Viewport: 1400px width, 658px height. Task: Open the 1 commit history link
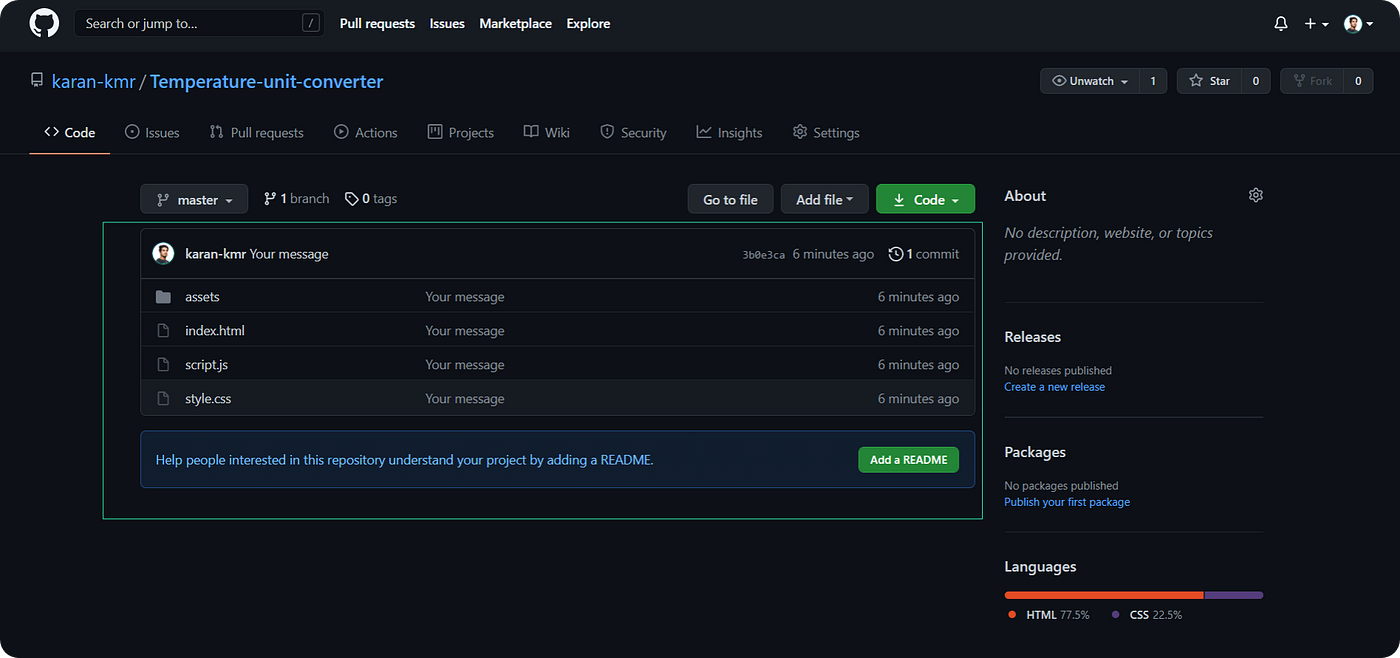924,254
